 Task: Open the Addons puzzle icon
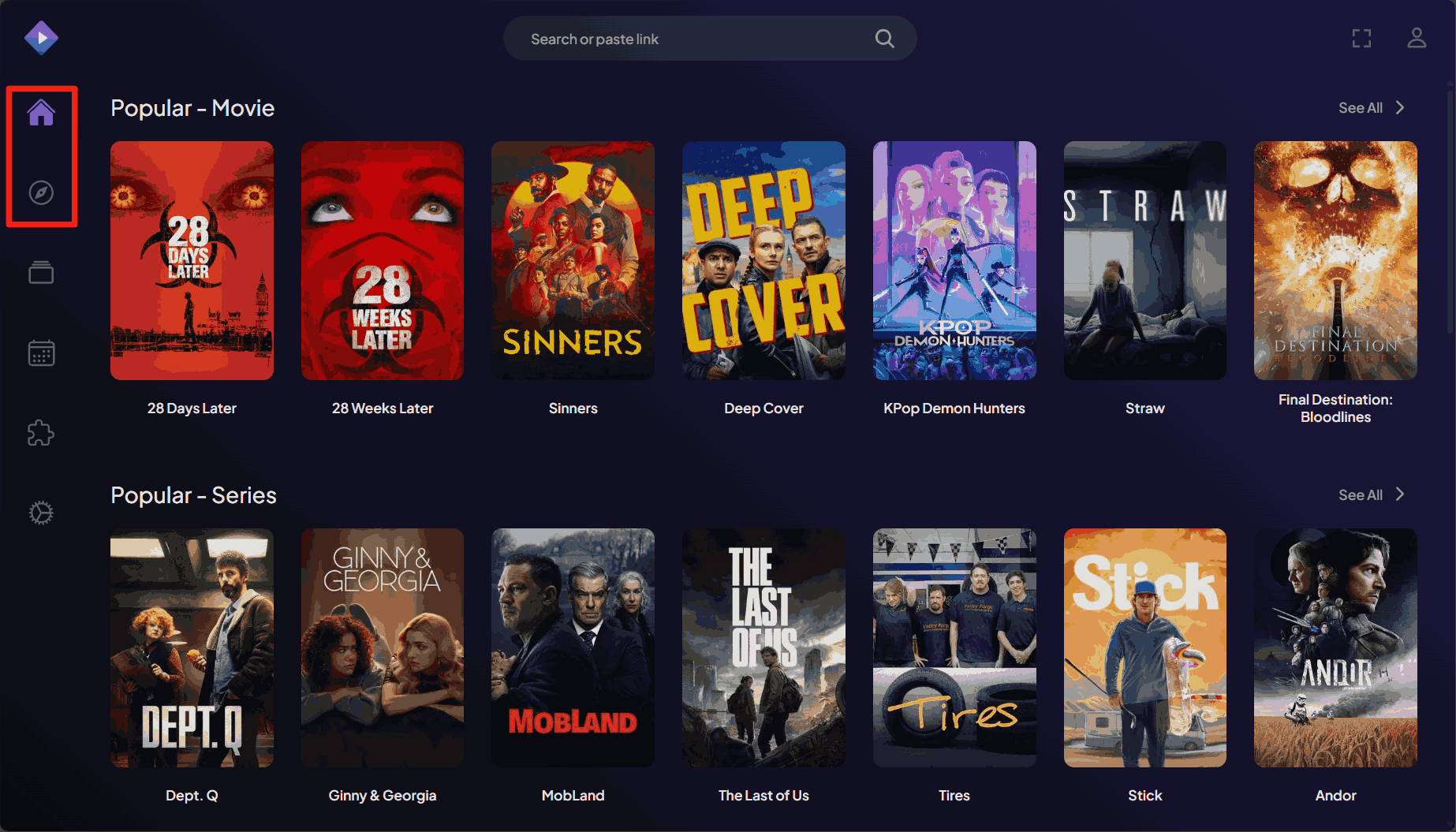[x=41, y=432]
